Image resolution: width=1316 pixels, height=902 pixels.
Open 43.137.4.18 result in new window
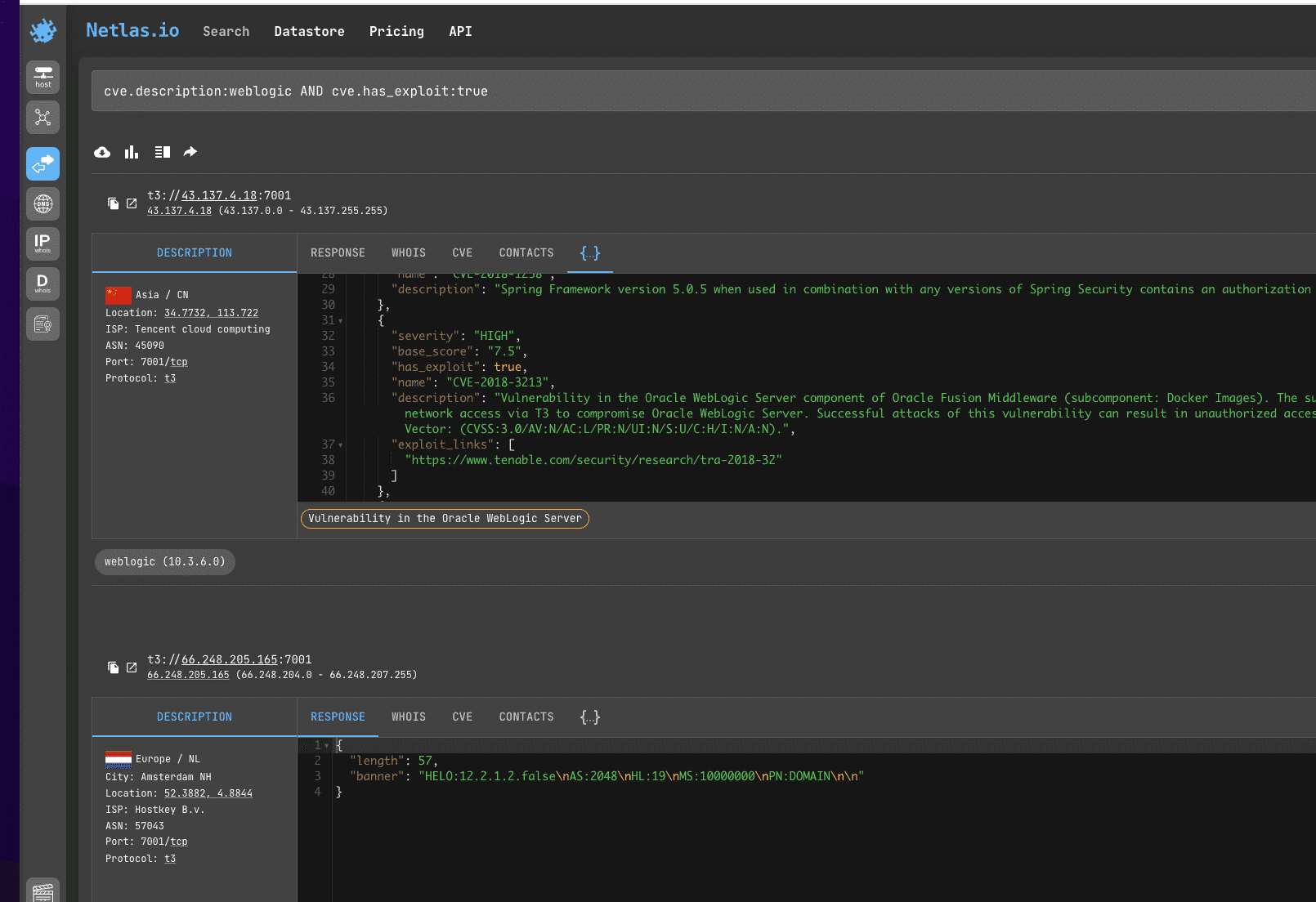coord(132,203)
